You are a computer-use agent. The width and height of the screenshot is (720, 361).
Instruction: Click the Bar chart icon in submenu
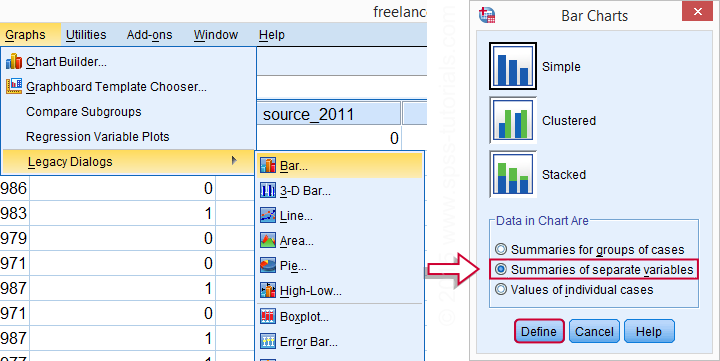(268, 165)
